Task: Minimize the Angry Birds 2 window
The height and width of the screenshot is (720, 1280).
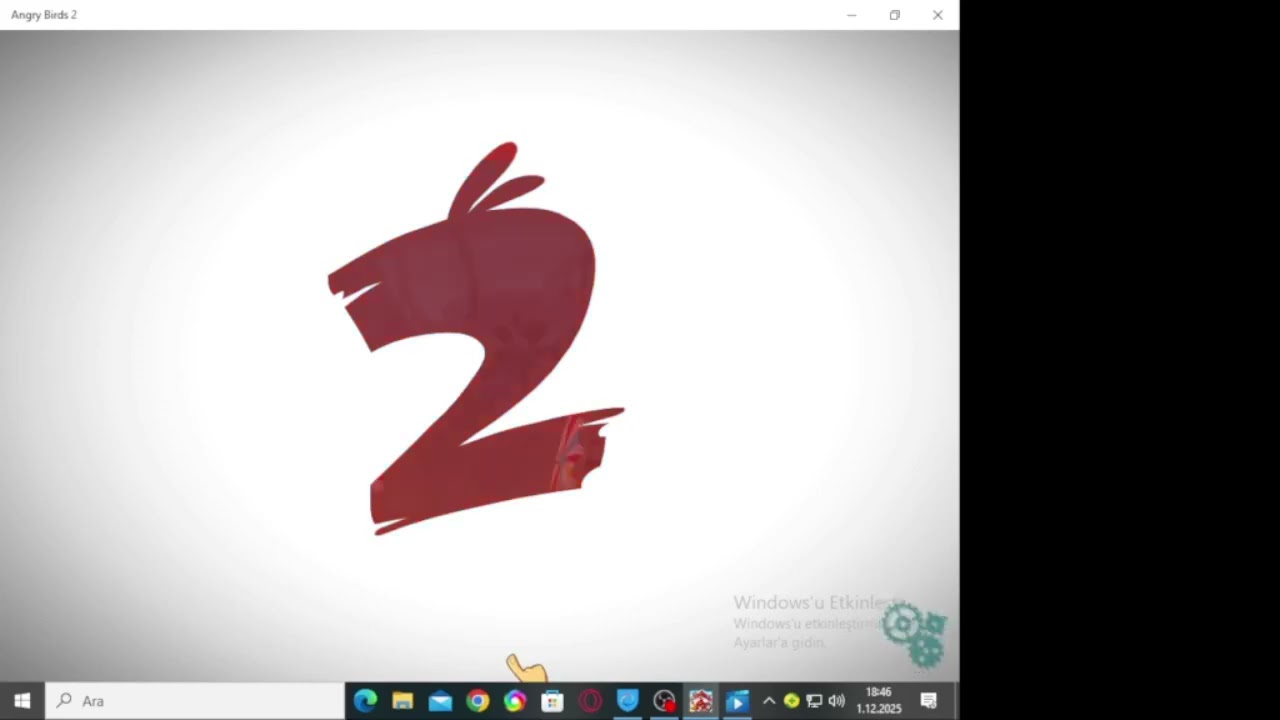Action: point(852,15)
